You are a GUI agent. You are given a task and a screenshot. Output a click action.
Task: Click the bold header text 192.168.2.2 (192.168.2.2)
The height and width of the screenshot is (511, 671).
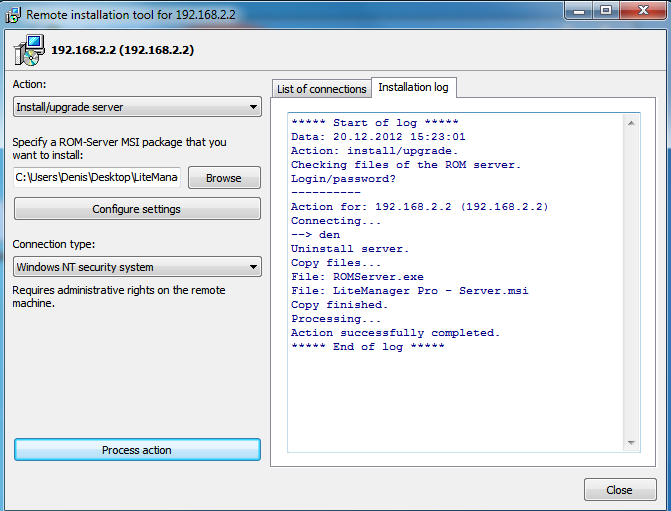pyautogui.click(x=122, y=50)
